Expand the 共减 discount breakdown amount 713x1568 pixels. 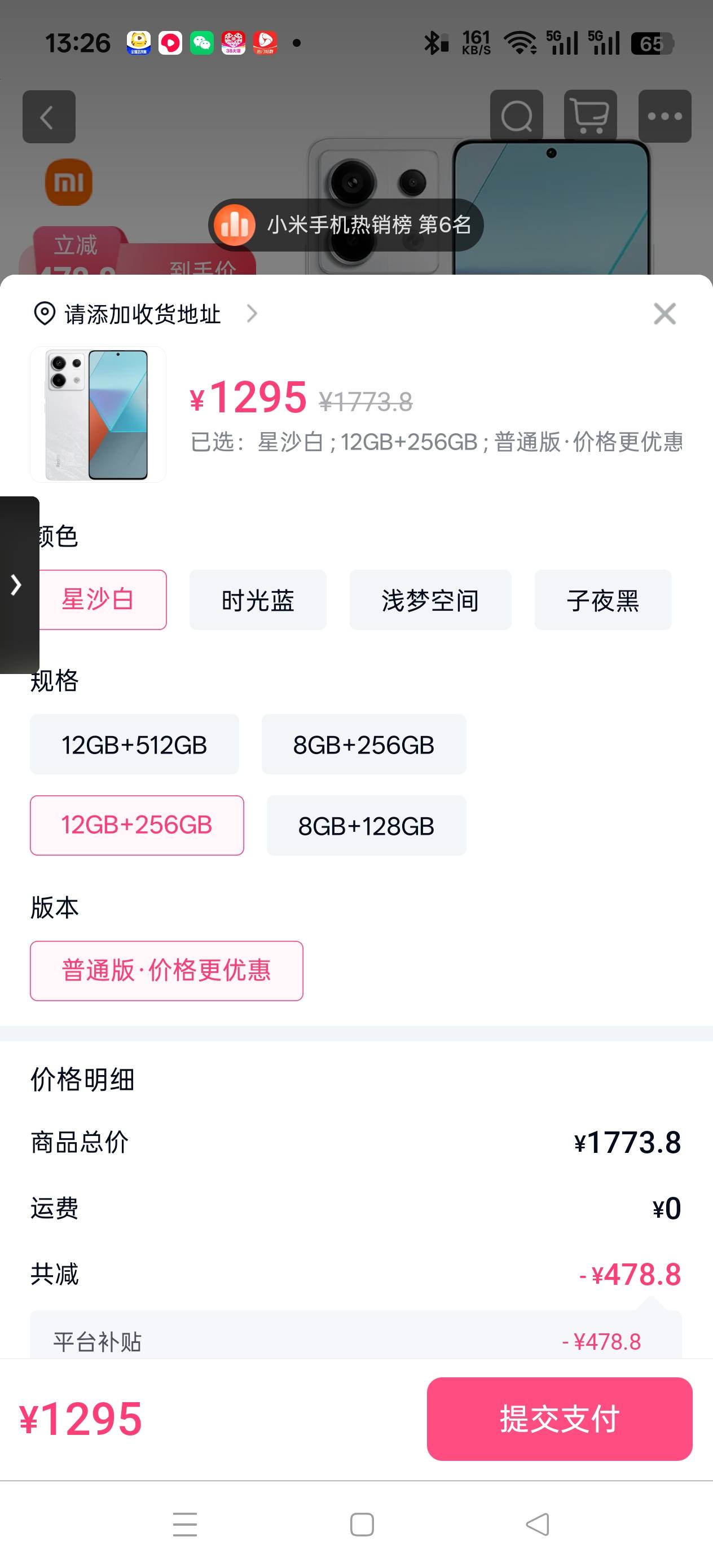click(x=630, y=1274)
